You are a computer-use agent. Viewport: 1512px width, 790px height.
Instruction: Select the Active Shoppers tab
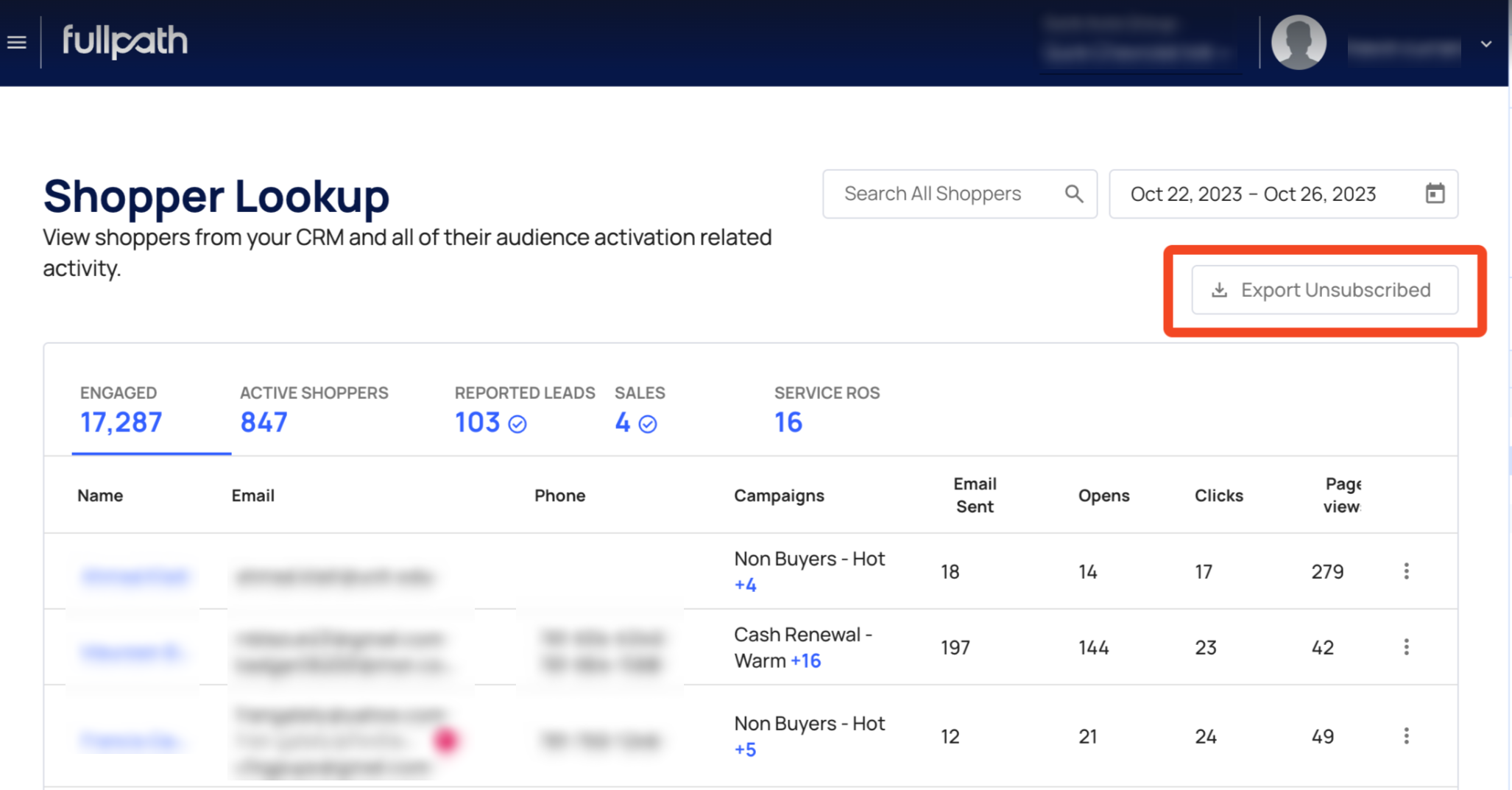[x=314, y=409]
